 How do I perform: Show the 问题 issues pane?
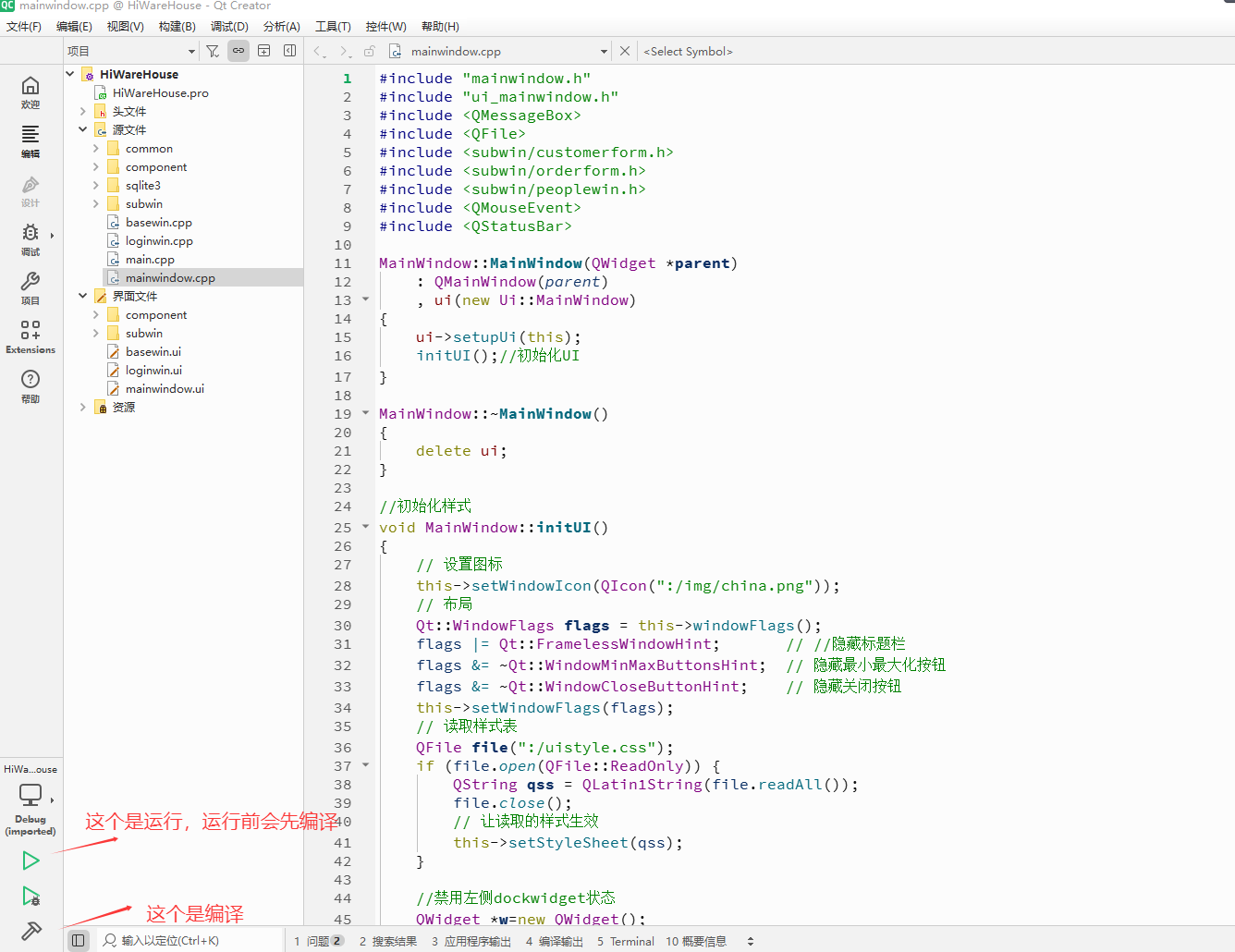click(319, 941)
